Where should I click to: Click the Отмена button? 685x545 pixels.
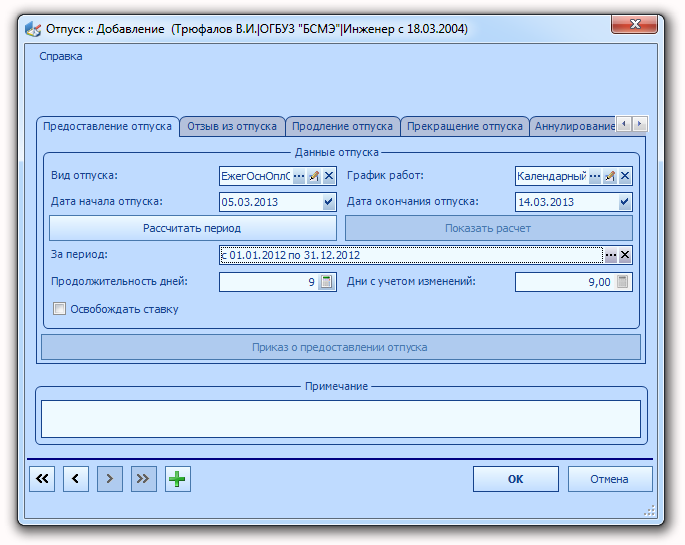(610, 479)
